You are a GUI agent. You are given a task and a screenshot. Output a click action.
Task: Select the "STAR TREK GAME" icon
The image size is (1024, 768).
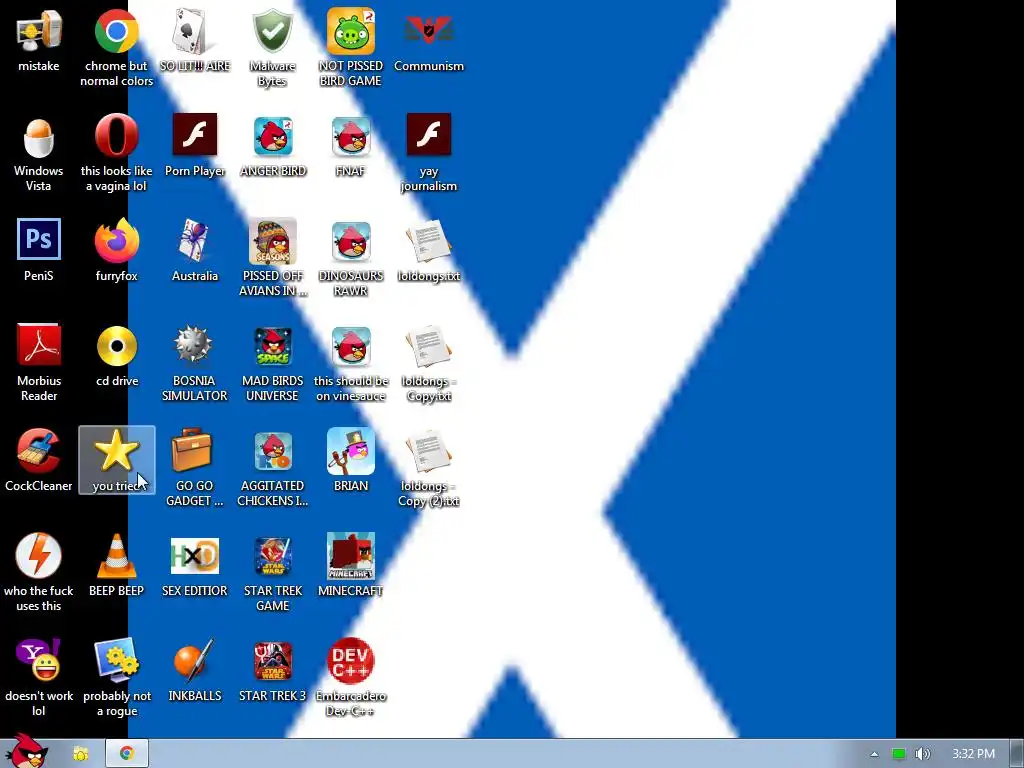(x=273, y=556)
